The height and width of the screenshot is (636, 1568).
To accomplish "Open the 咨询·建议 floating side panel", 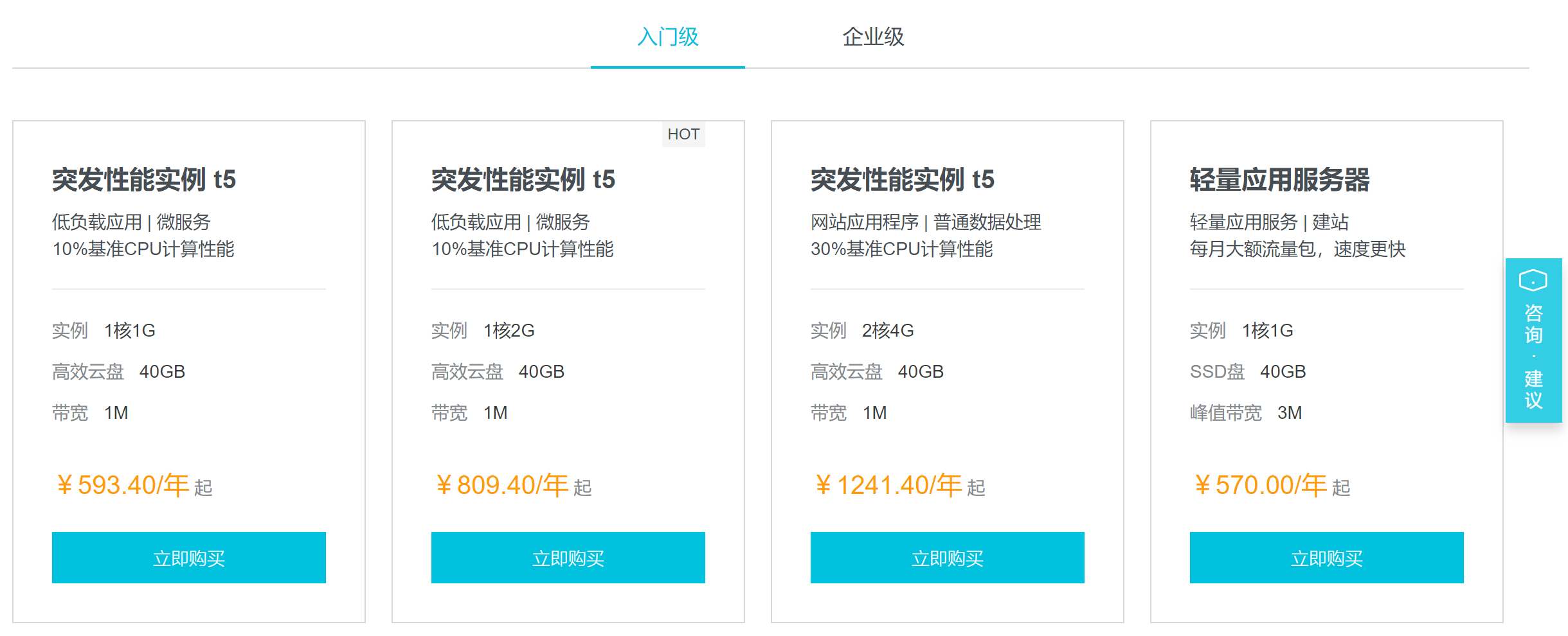I will click(1533, 340).
